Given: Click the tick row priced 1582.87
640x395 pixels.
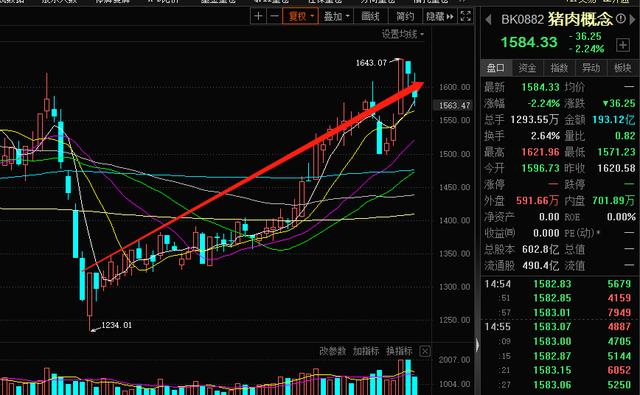Looking at the screenshot, I should [x=559, y=356].
